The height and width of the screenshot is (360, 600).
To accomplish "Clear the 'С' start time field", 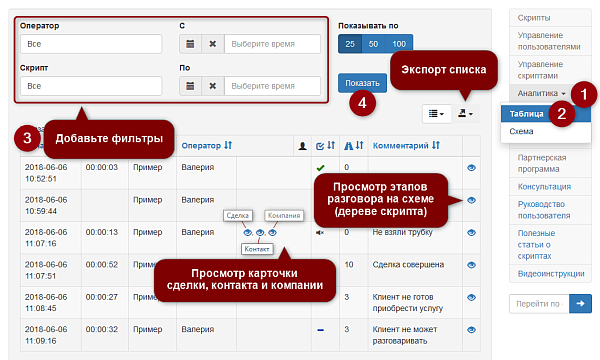I will [213, 44].
